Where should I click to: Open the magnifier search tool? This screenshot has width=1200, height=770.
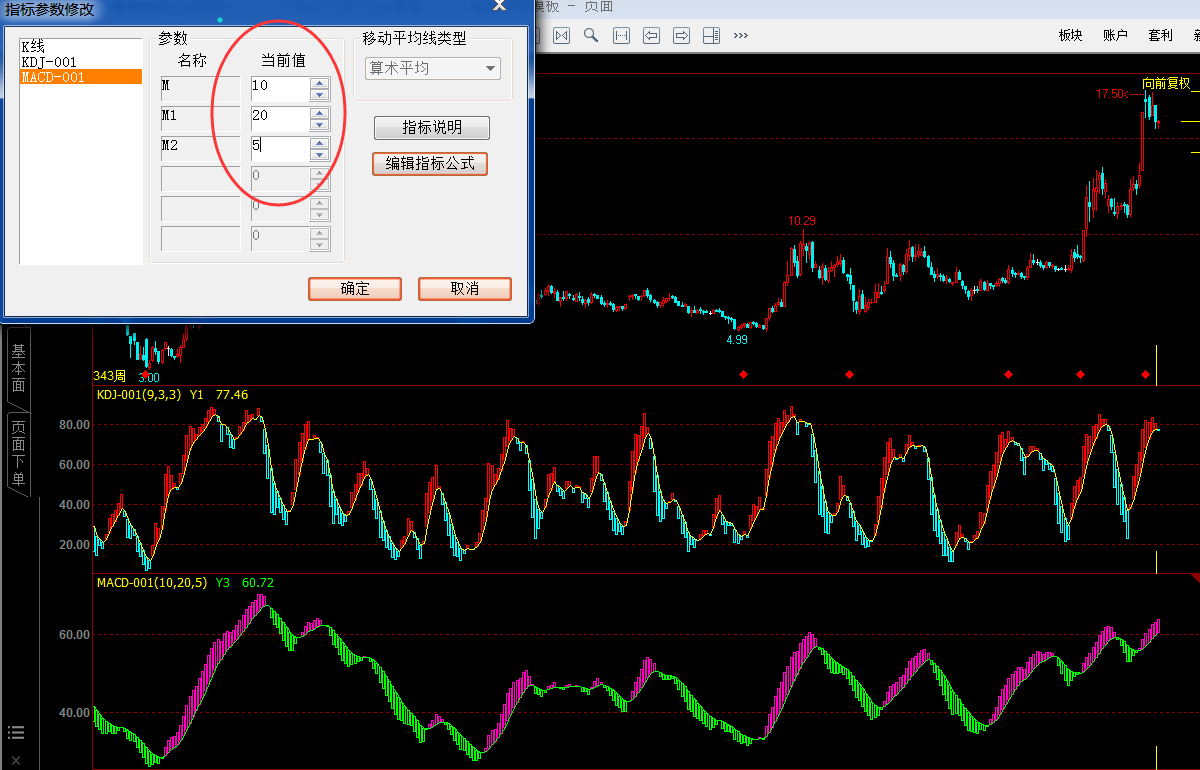point(591,35)
